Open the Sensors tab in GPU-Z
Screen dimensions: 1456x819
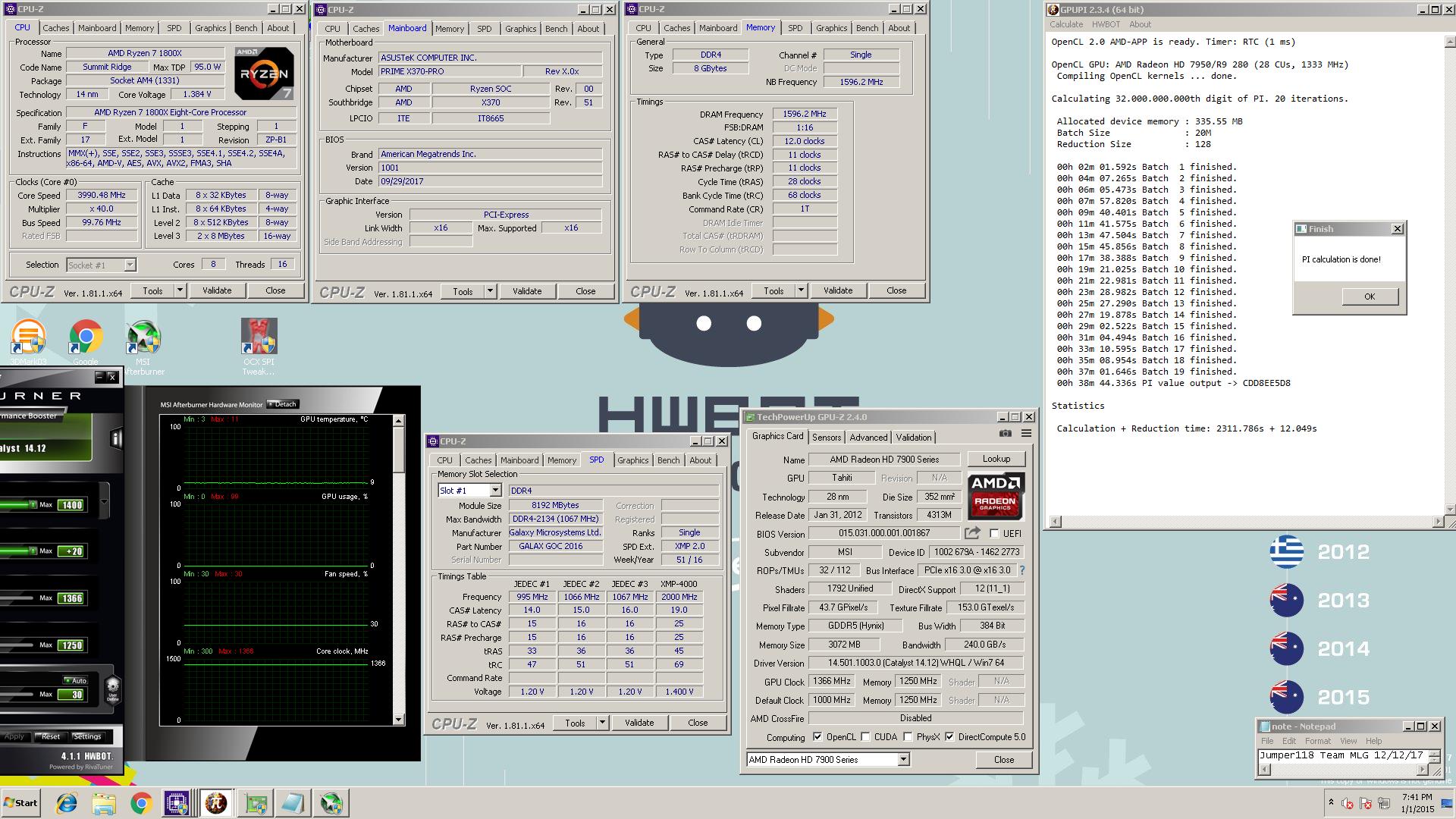(827, 438)
